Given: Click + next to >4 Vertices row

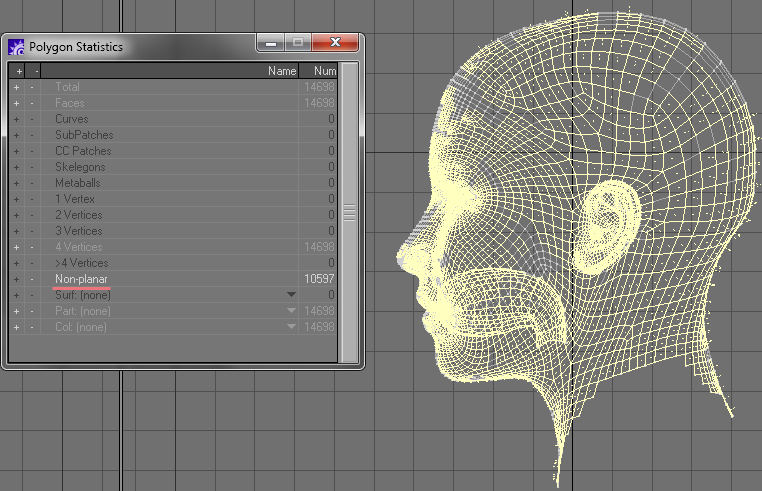Looking at the screenshot, I should point(16,263).
